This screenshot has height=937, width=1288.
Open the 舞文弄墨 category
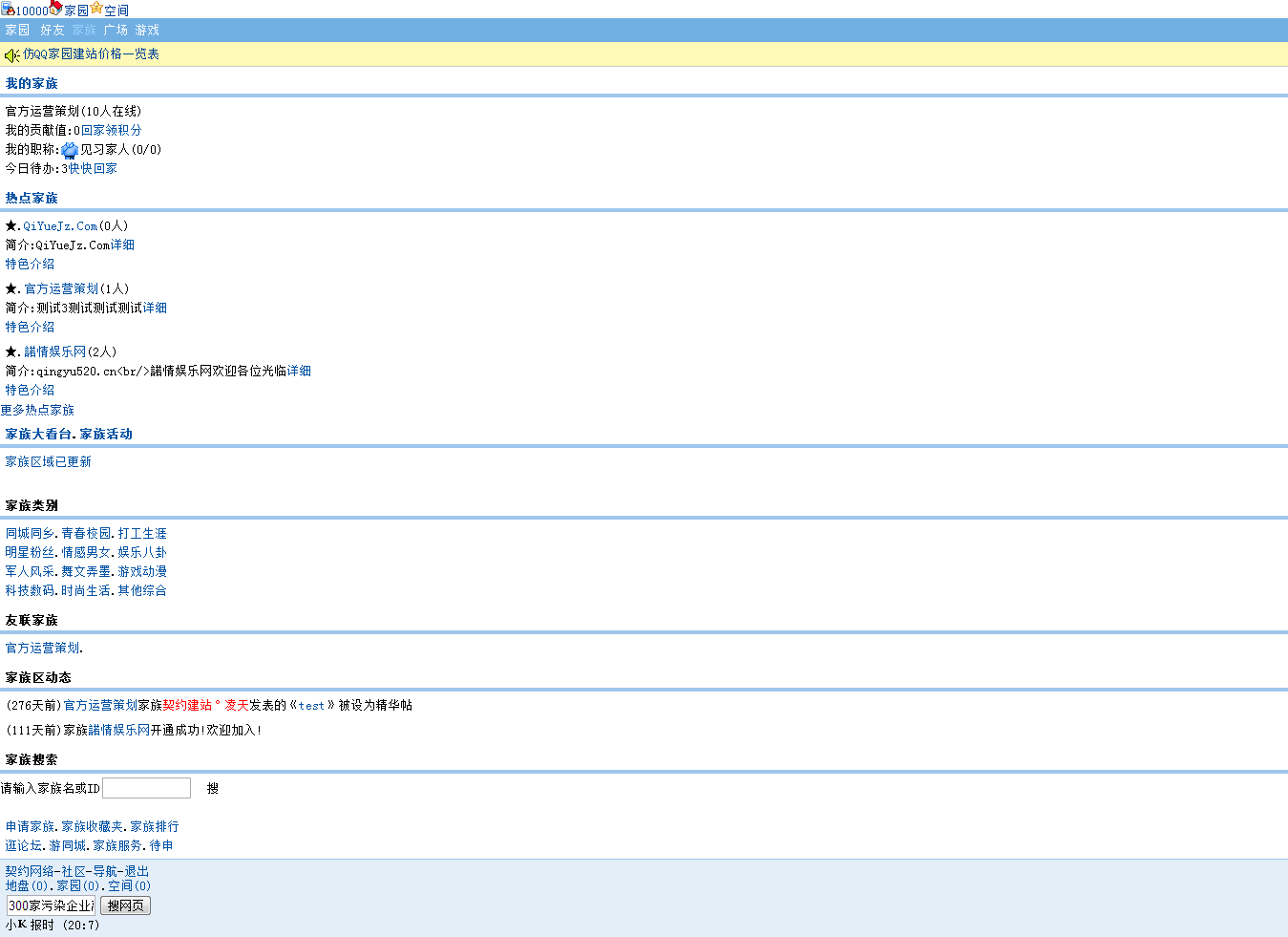[x=86, y=572]
